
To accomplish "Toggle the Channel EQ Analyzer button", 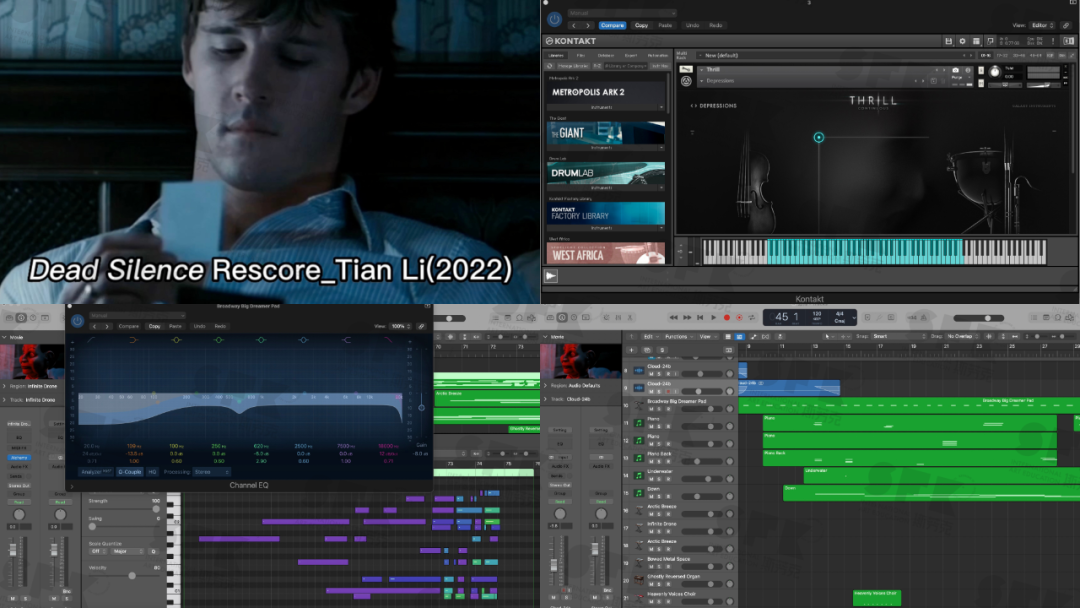I will tap(96, 472).
